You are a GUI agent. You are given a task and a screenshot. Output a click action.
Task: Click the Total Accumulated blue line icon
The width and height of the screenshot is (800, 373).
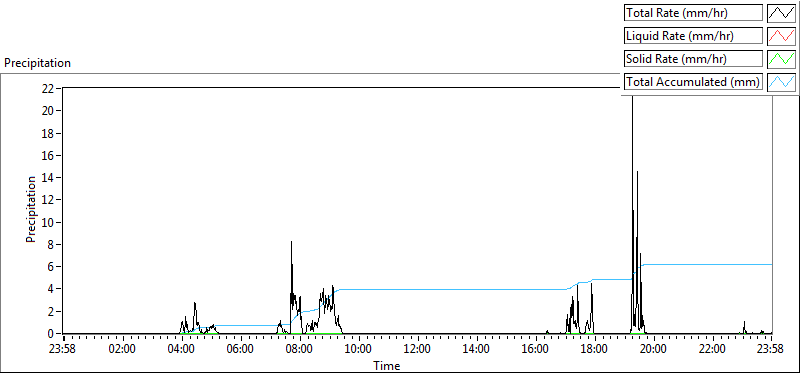[x=782, y=82]
